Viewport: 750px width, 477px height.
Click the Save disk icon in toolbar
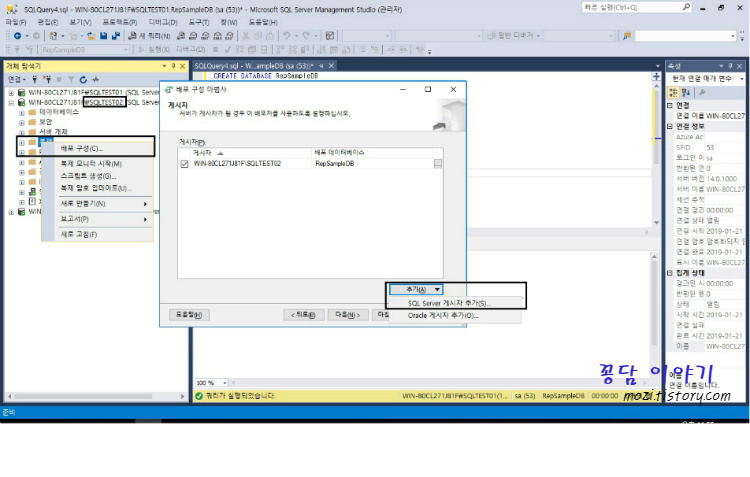click(103, 36)
